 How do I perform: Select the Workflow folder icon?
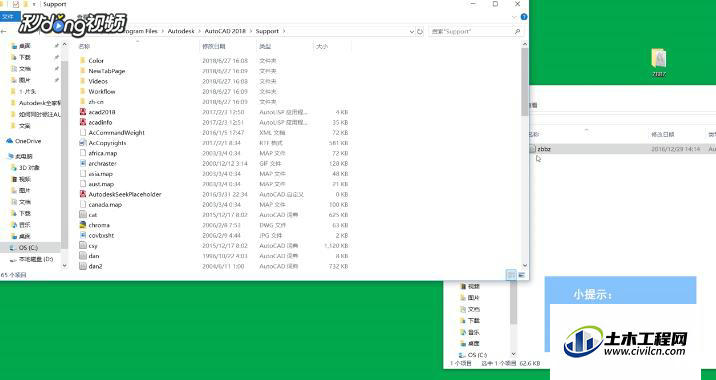point(83,91)
